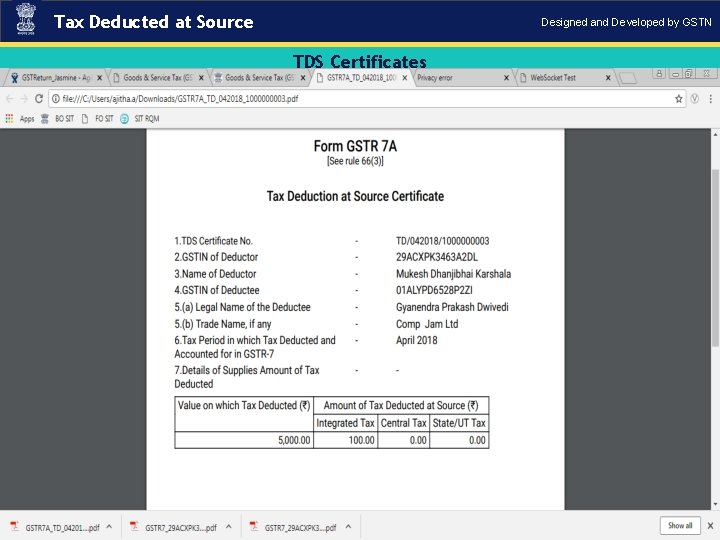The image size is (720, 540).
Task: Open the Chrome three-dot menu
Action: coord(710,99)
